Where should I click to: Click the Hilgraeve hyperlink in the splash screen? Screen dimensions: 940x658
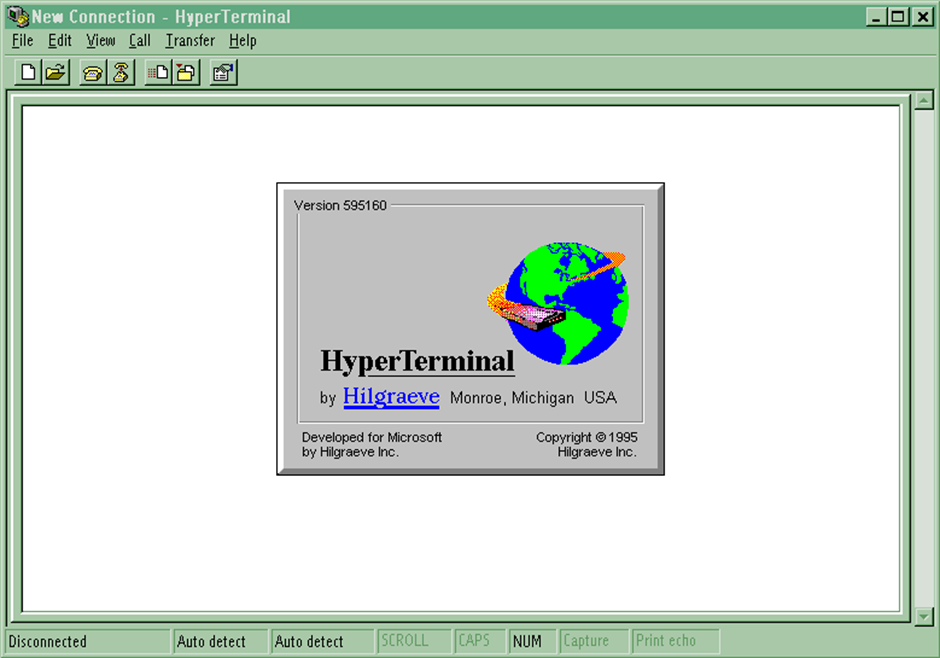(391, 397)
